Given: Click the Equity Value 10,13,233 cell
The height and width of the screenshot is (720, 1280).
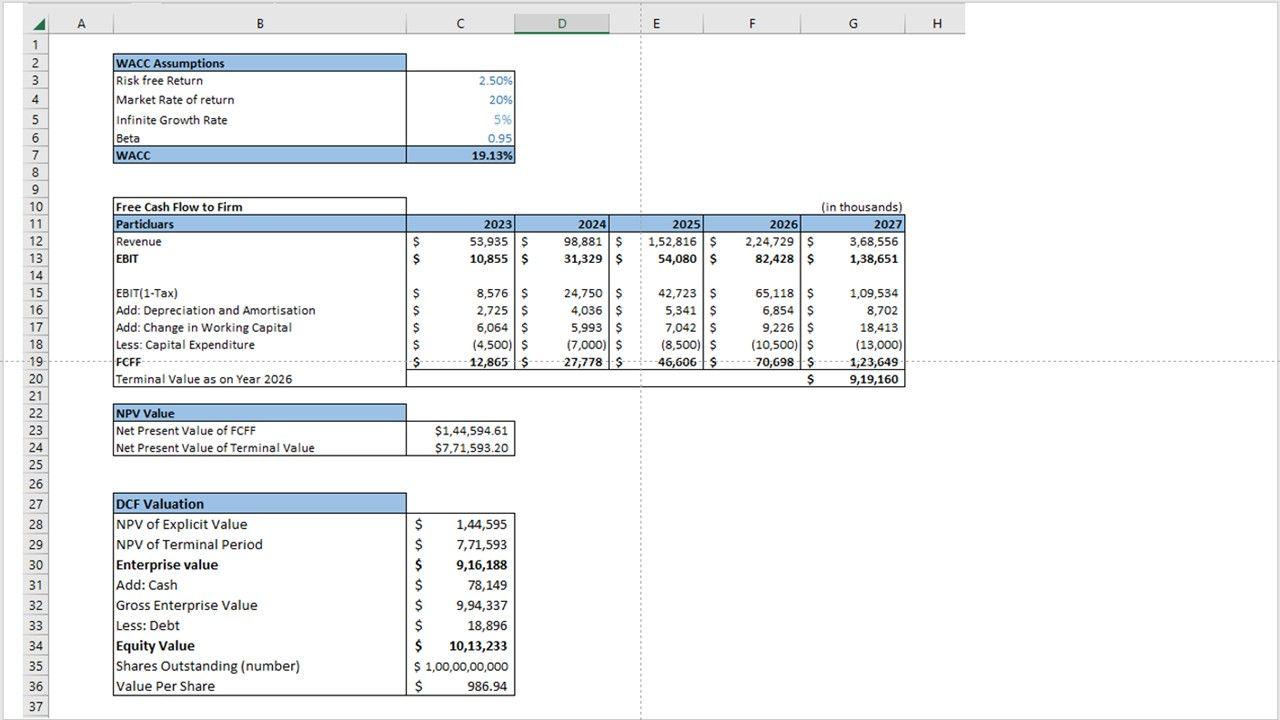Looking at the screenshot, I should 461,646.
